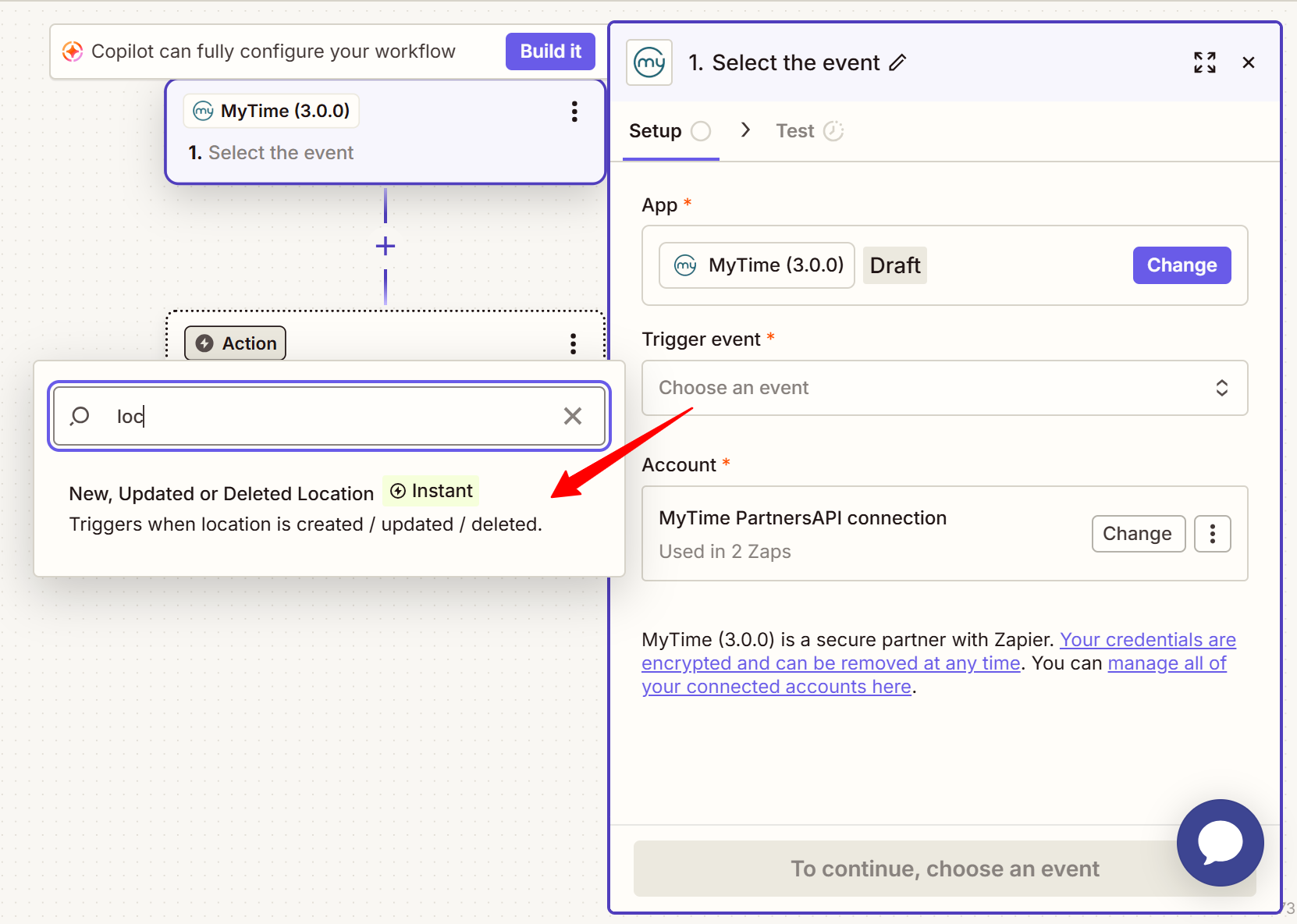
Task: Click the Test status clock icon
Action: coord(833,131)
